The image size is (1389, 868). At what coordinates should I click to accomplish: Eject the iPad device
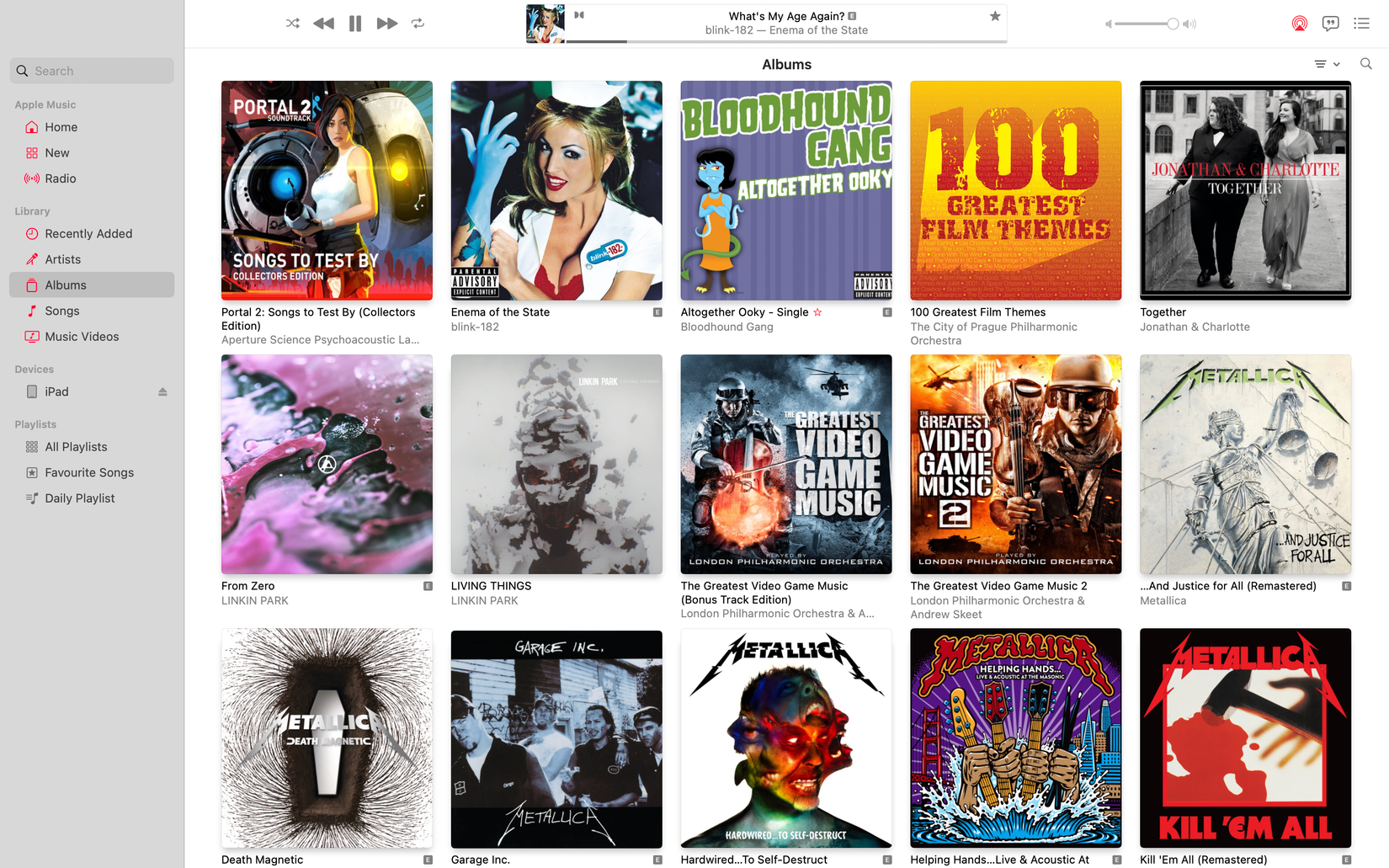click(162, 391)
